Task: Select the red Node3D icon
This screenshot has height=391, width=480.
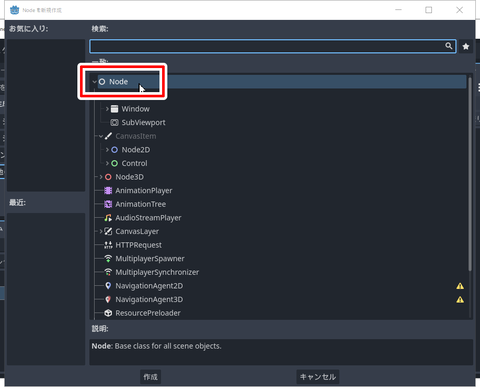Action: [108, 177]
